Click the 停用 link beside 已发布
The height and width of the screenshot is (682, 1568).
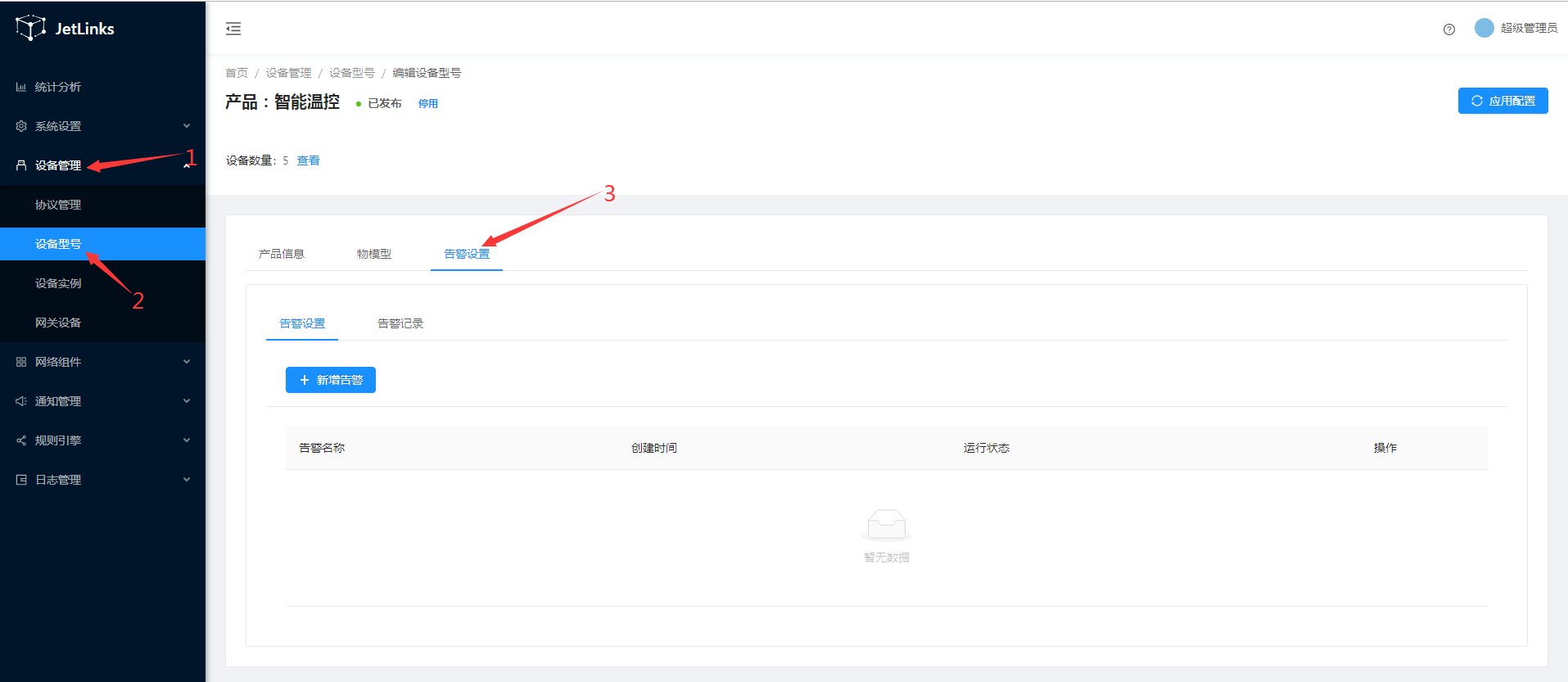[428, 104]
